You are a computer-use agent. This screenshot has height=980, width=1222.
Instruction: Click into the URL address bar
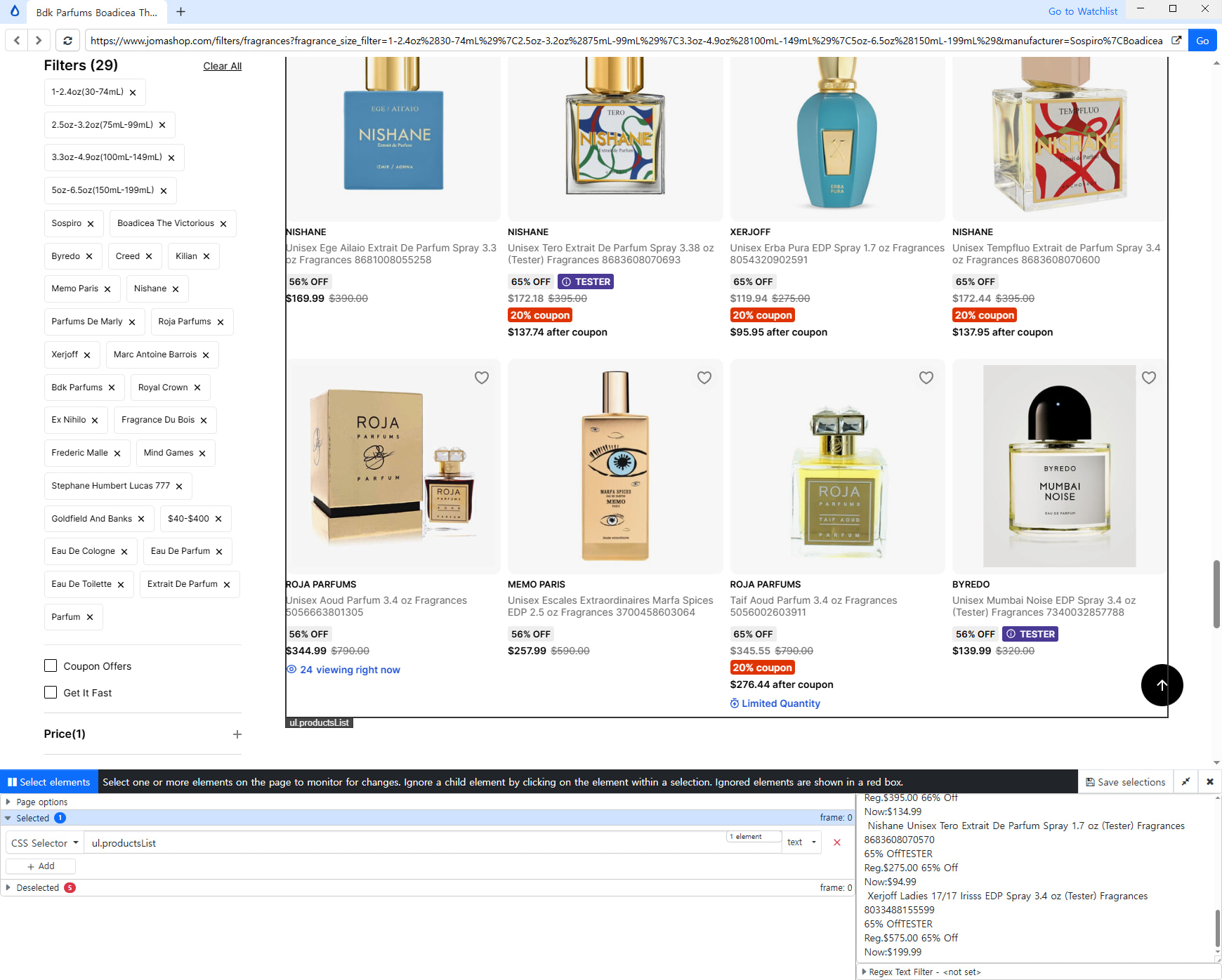(626, 41)
